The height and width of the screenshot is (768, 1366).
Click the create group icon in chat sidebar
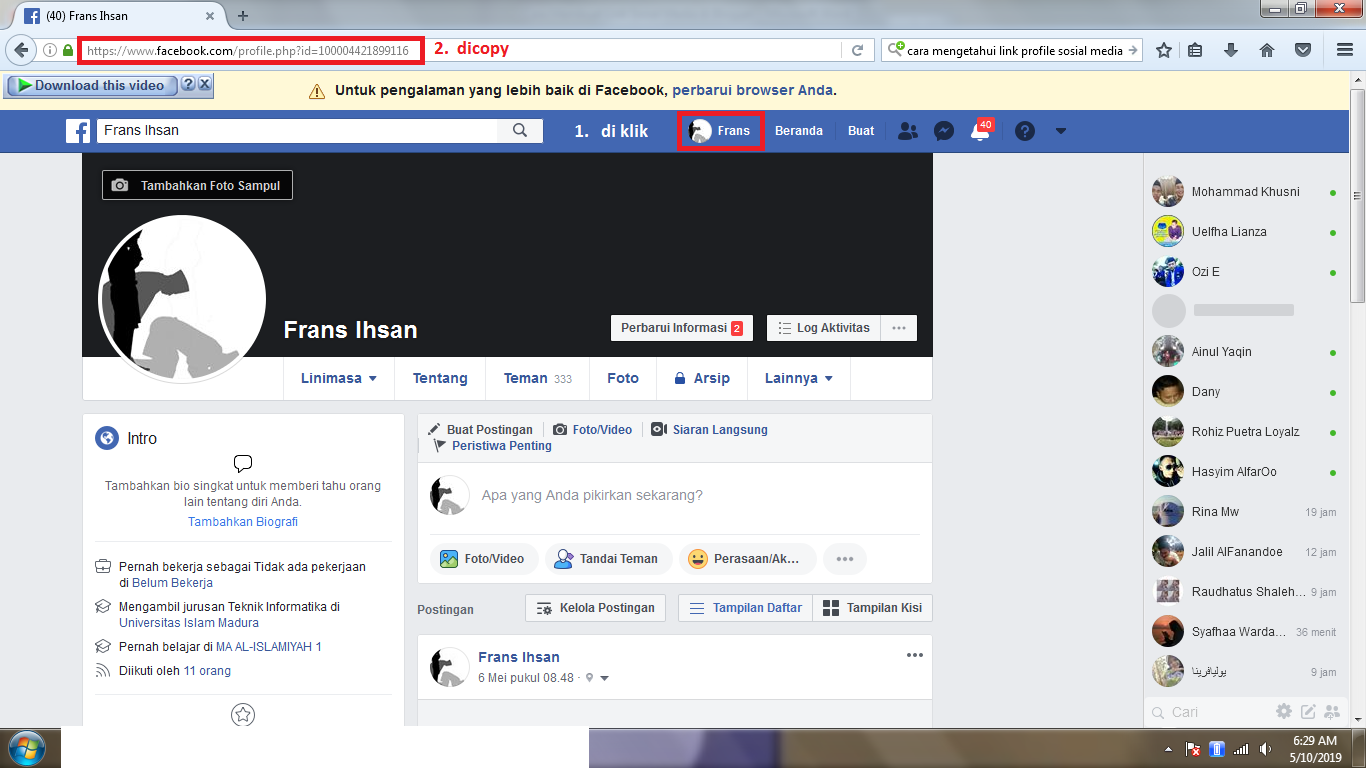(x=1331, y=712)
